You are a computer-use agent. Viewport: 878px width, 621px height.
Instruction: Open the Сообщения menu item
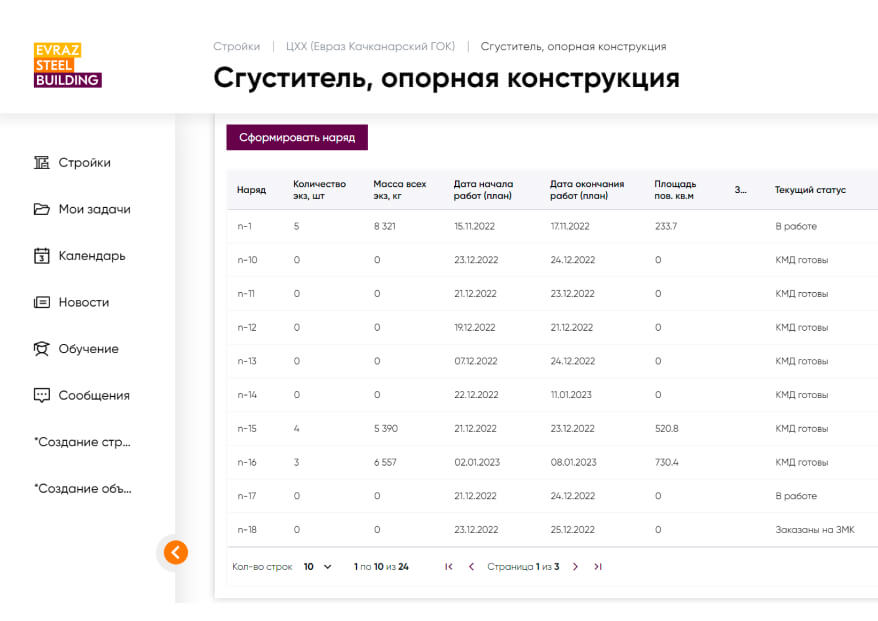94,395
